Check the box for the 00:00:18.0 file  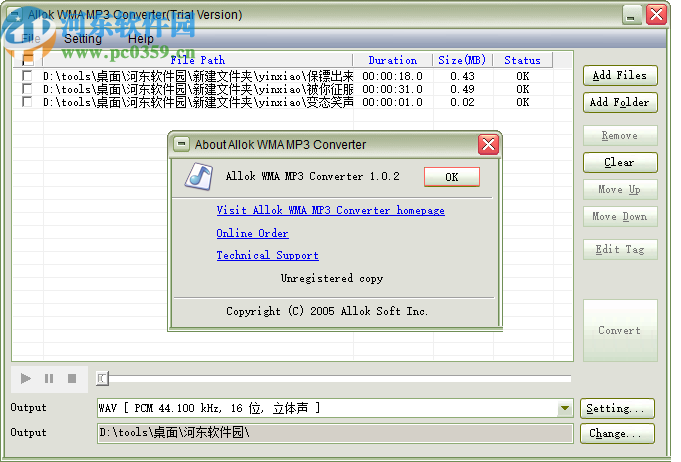coord(27,76)
